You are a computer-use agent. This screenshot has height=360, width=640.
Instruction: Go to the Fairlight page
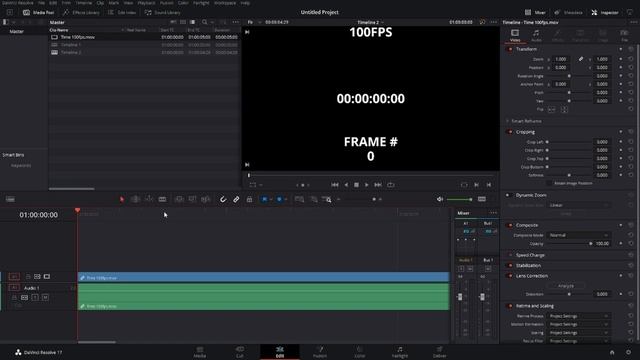point(400,352)
